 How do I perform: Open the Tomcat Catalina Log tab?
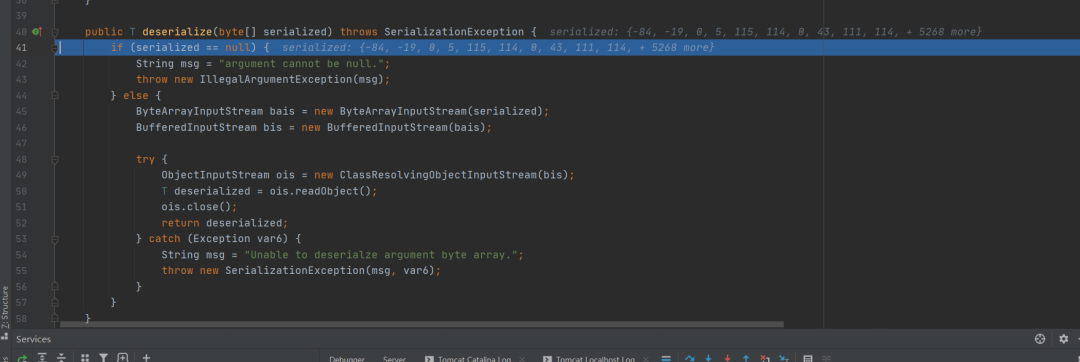pyautogui.click(x=468, y=359)
